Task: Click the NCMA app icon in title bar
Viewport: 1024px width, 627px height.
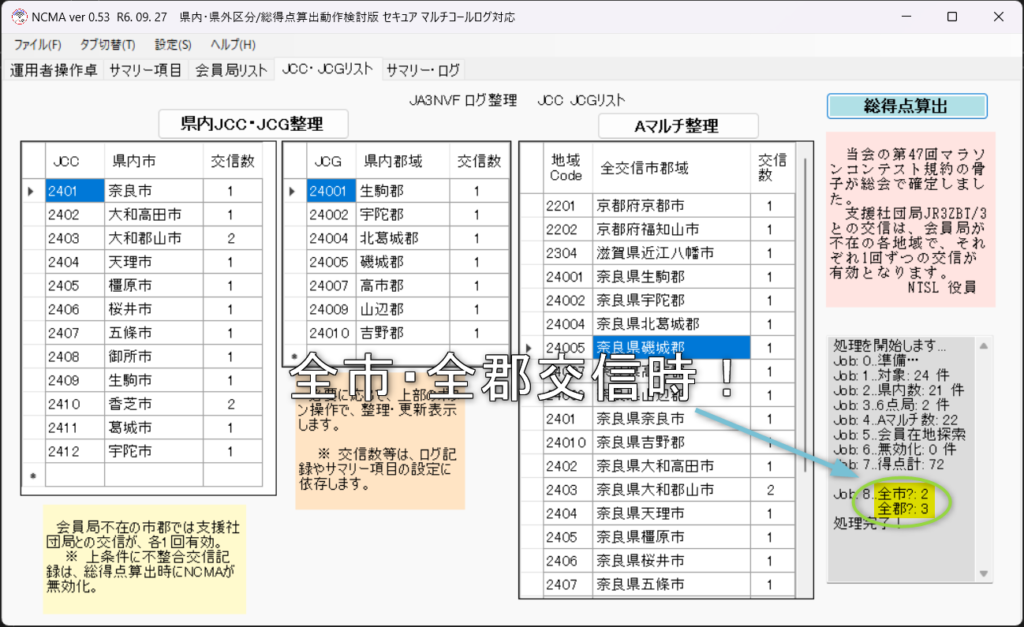Action: 17,17
